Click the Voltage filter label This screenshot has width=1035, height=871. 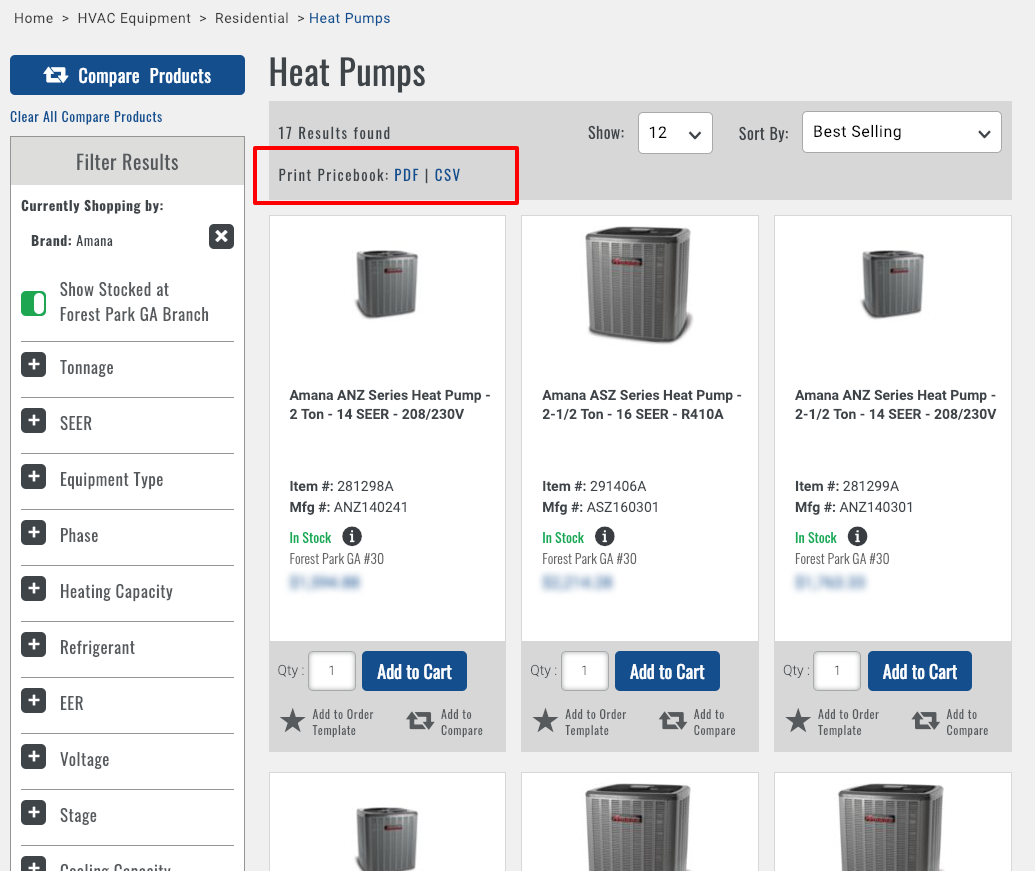(x=84, y=759)
